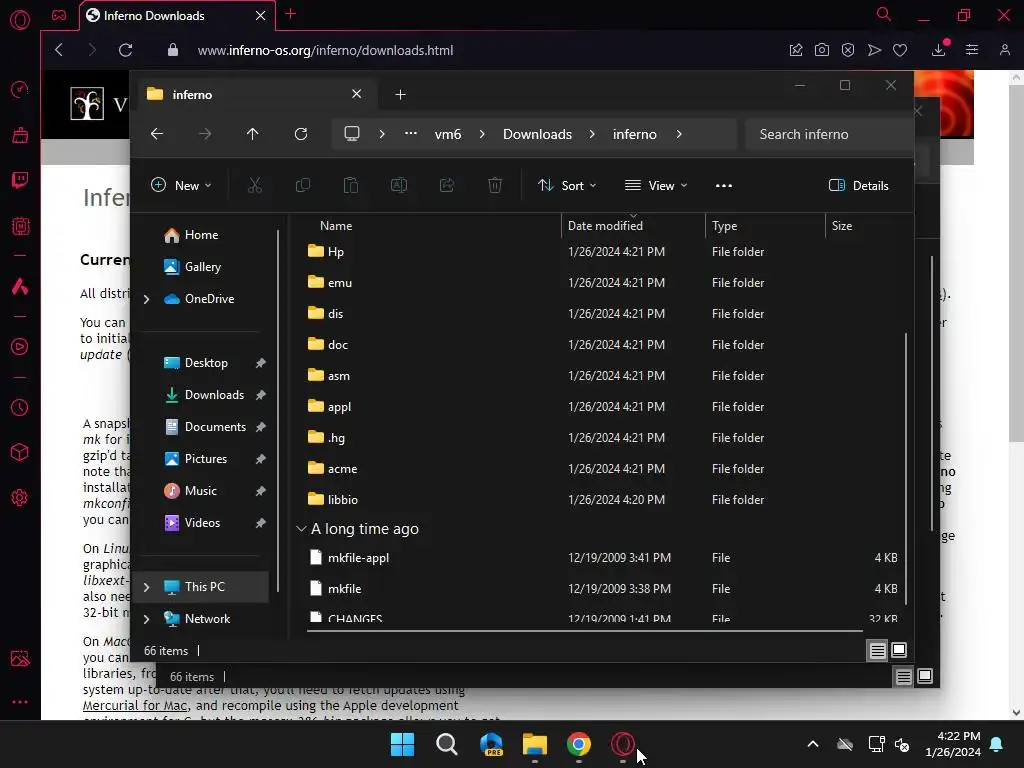
Task: Expand Network in navigation pane
Action: point(146,619)
